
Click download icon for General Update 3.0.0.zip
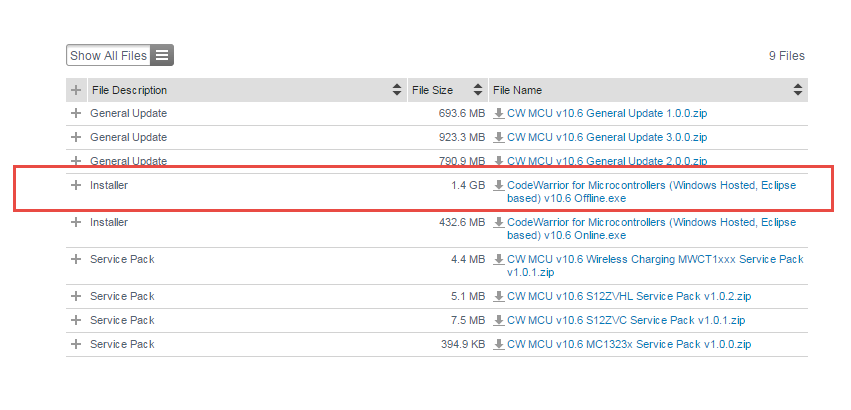pyautogui.click(x=498, y=137)
